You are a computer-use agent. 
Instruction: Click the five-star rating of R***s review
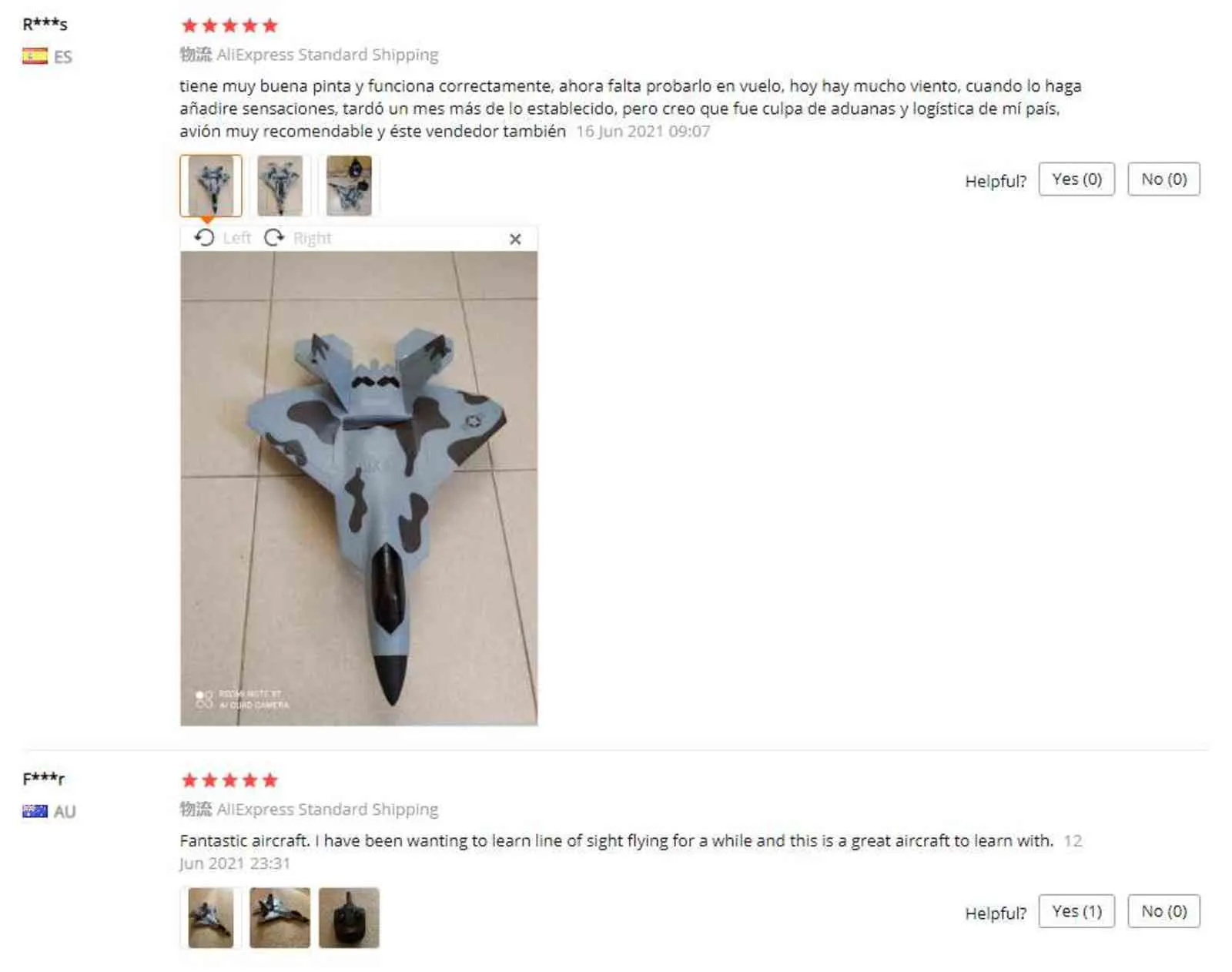coord(229,25)
